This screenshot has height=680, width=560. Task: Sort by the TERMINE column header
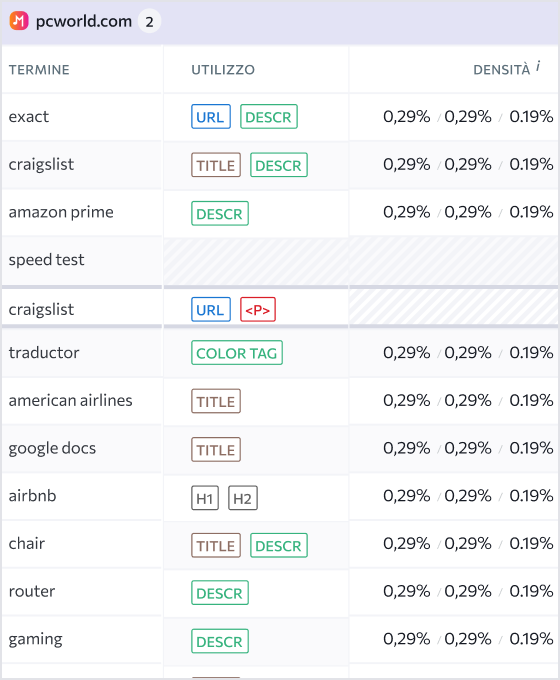(39, 70)
